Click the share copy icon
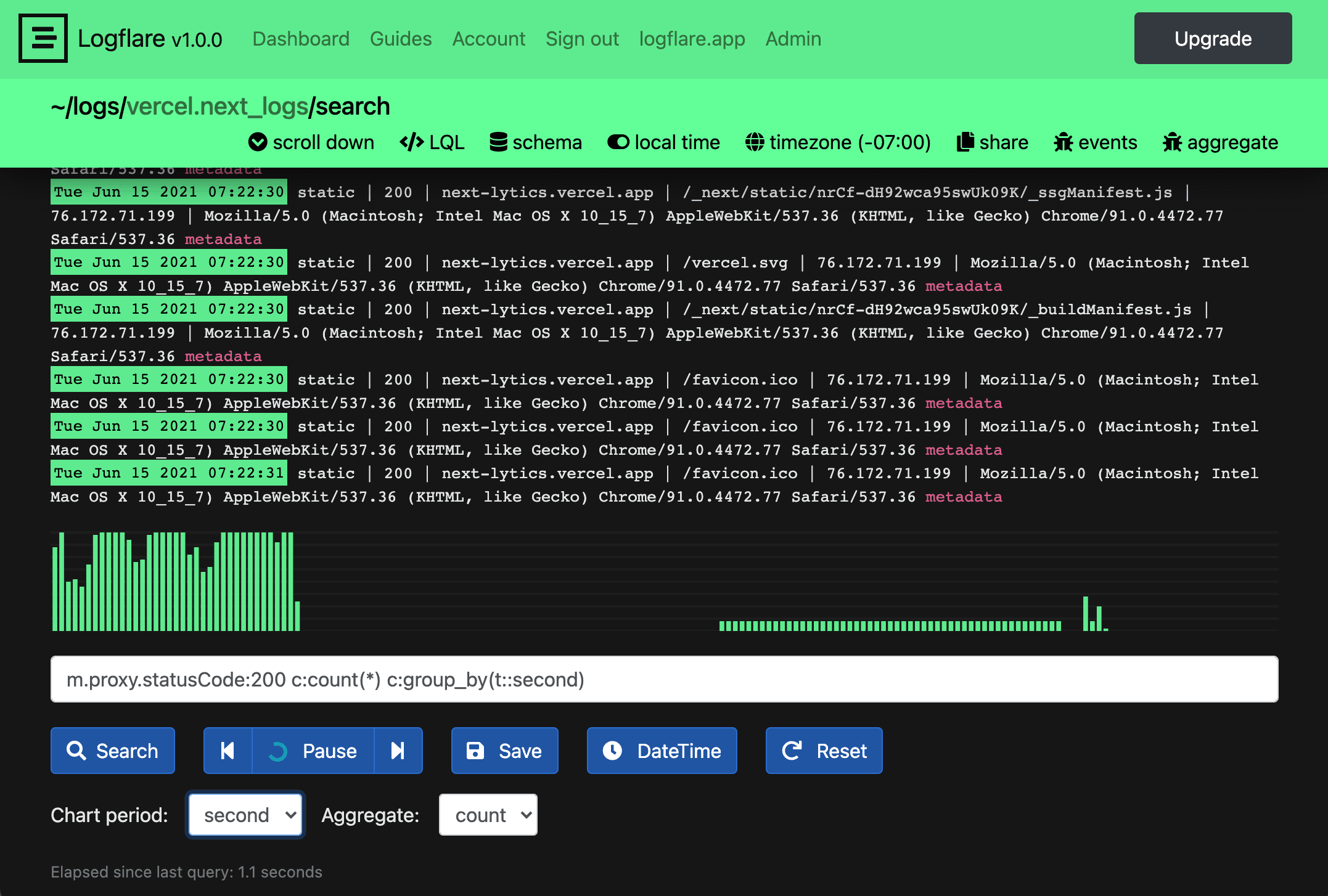This screenshot has height=896, width=1328. [x=965, y=142]
